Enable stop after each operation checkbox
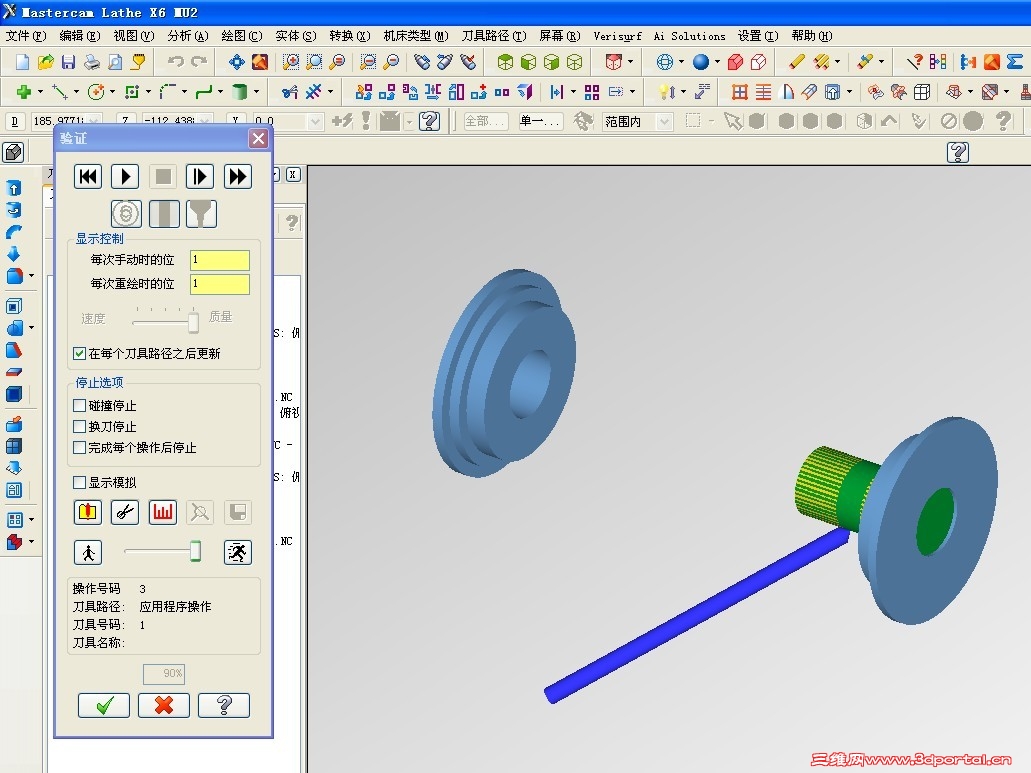 coord(80,448)
